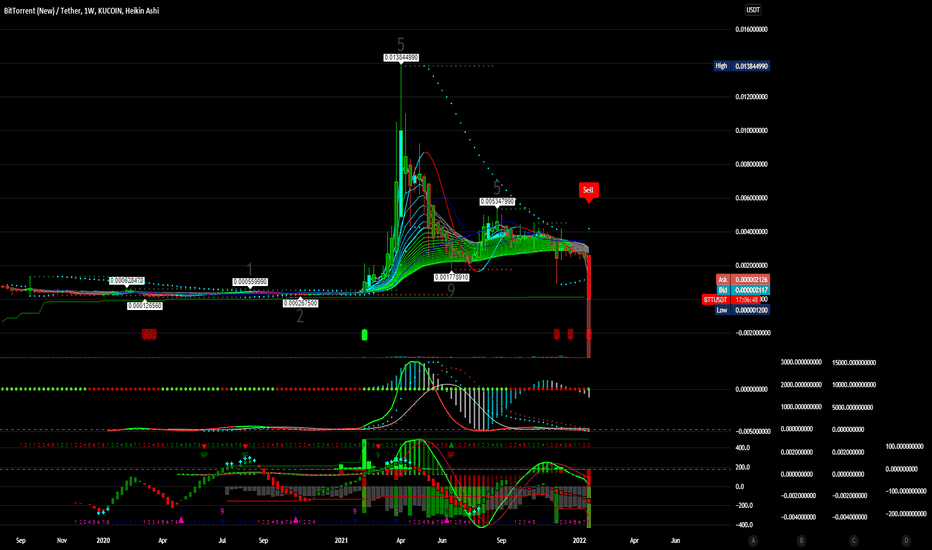The width and height of the screenshot is (932, 550).
Task: Click the 0.001778910 pivot price tag
Action: 451,277
